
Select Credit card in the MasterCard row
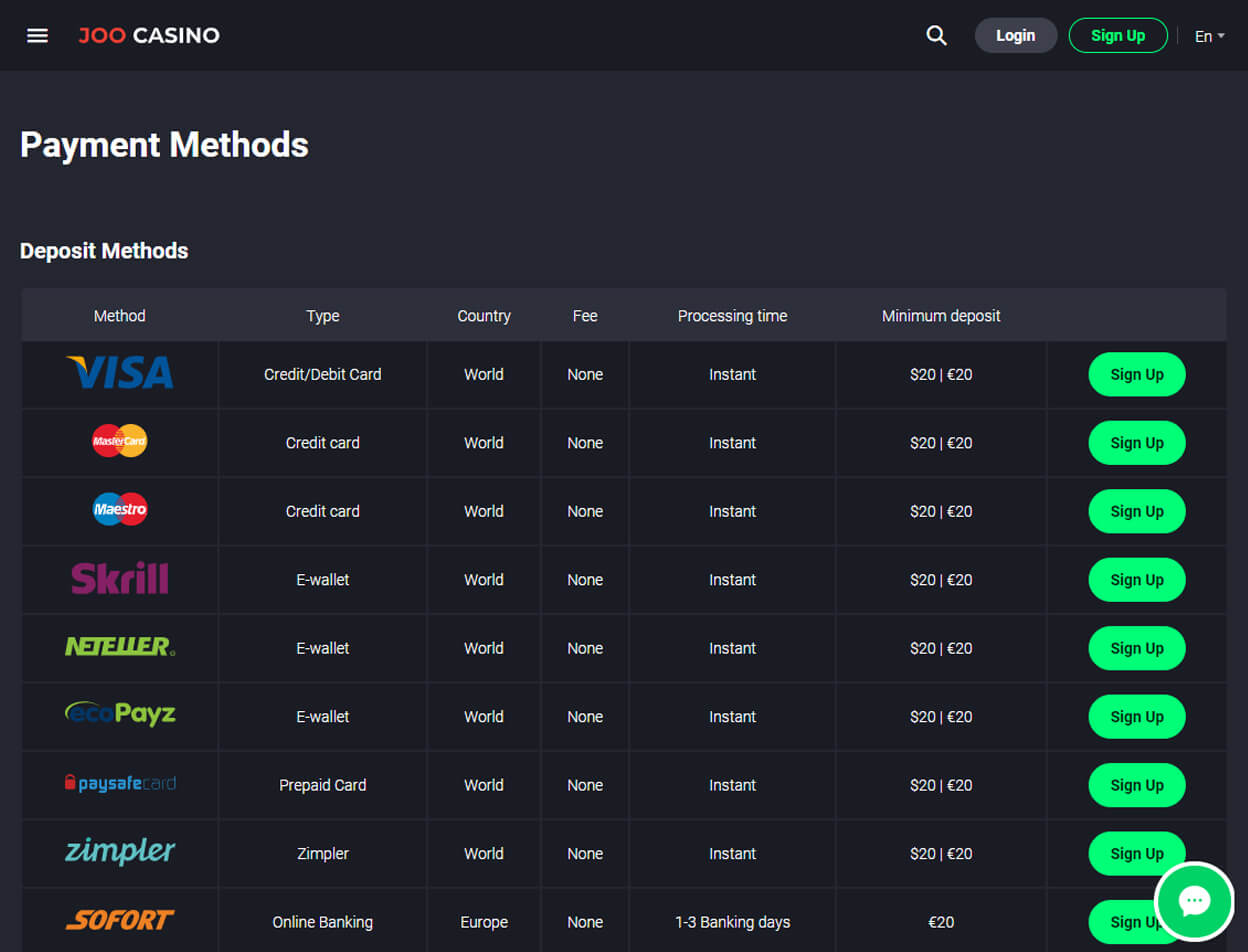pos(323,443)
